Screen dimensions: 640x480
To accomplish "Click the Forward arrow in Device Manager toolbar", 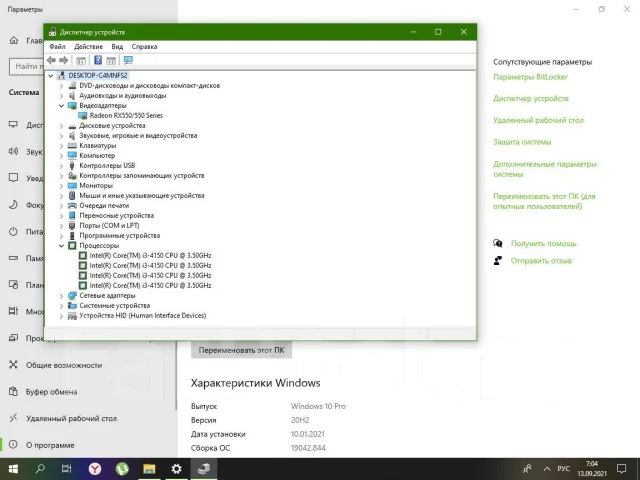I will (64, 60).
